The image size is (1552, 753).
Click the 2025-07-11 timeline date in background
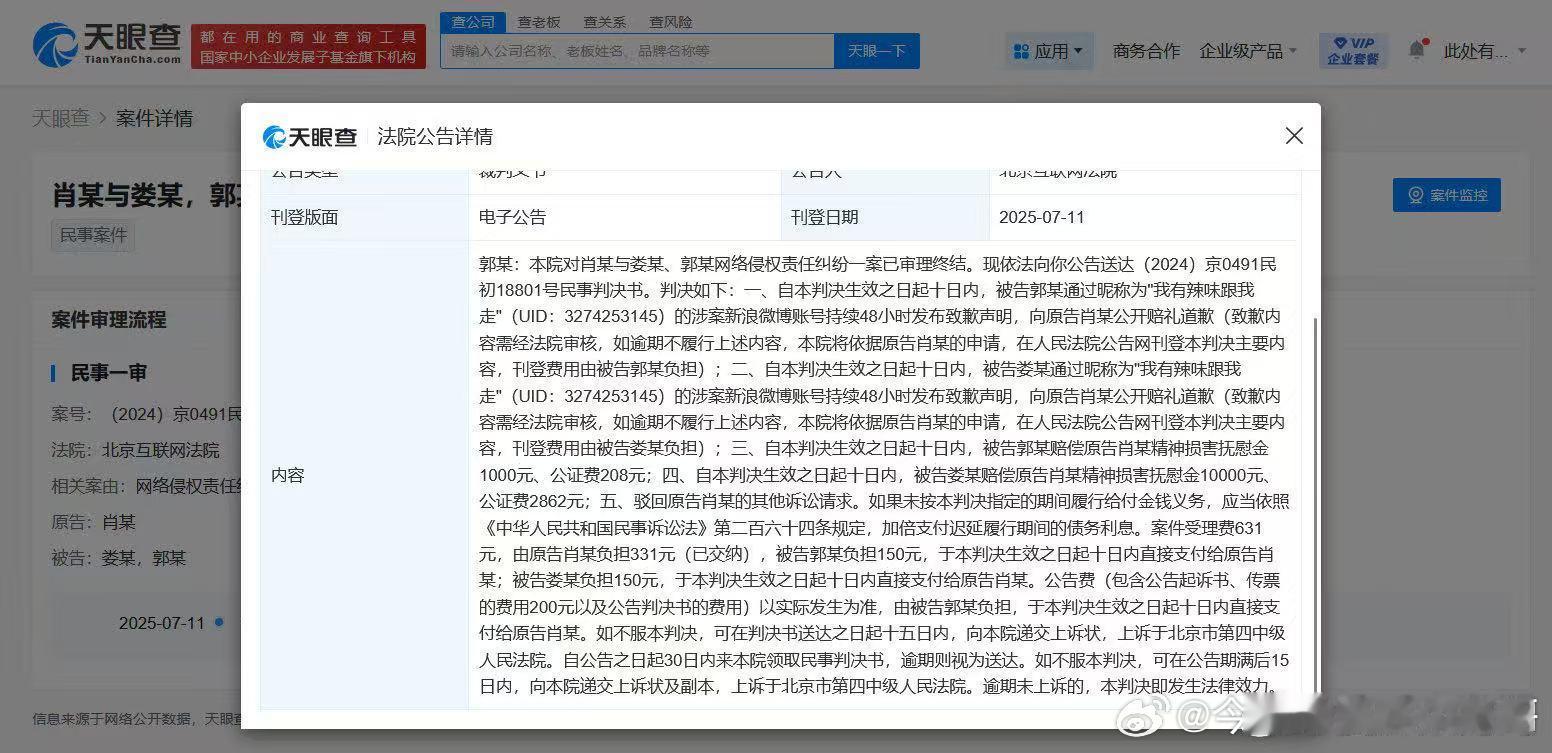[162, 623]
